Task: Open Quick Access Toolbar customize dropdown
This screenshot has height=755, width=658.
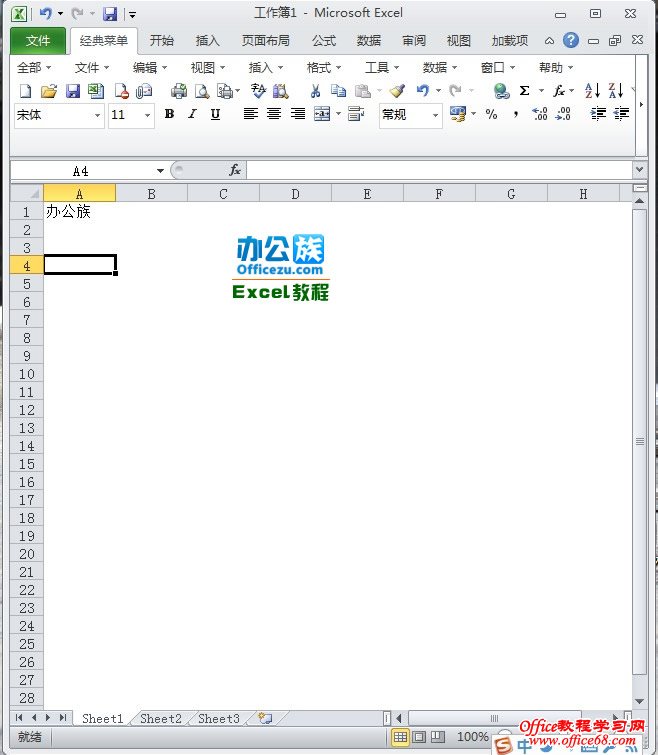Action: 132,14
